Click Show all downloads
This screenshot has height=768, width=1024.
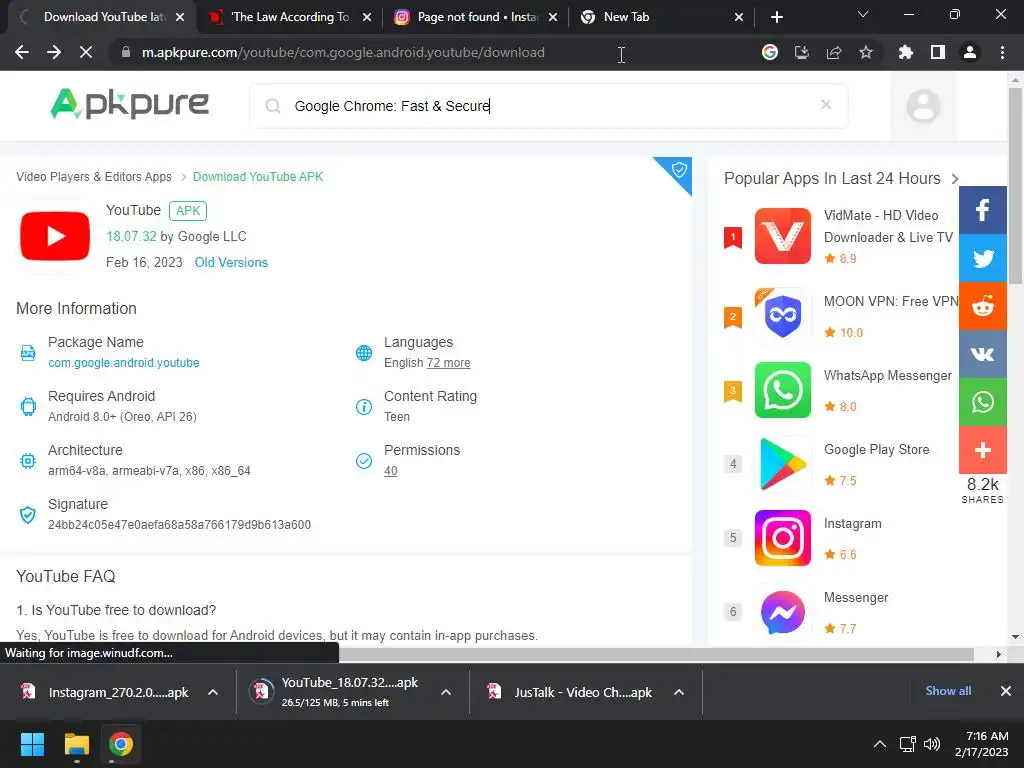tap(948, 691)
